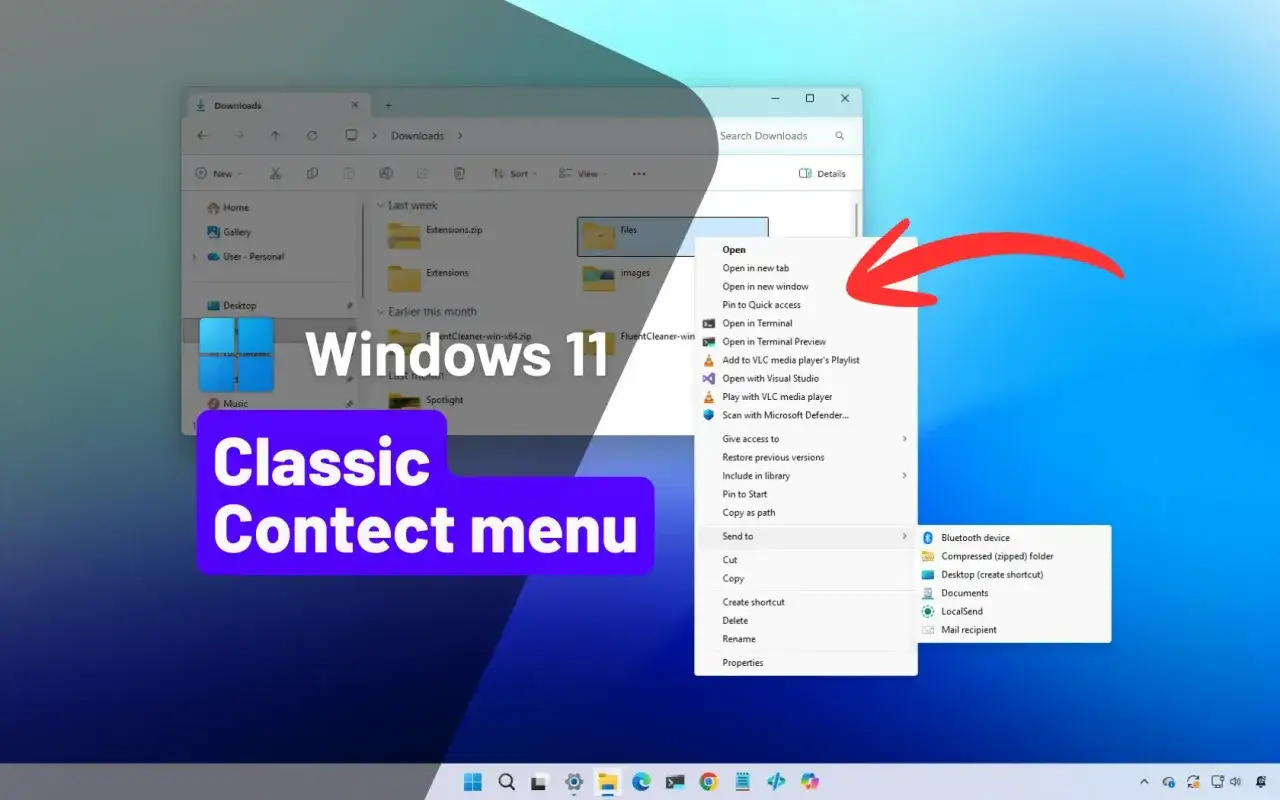Click the Delete trash icon in toolbar

[459, 173]
